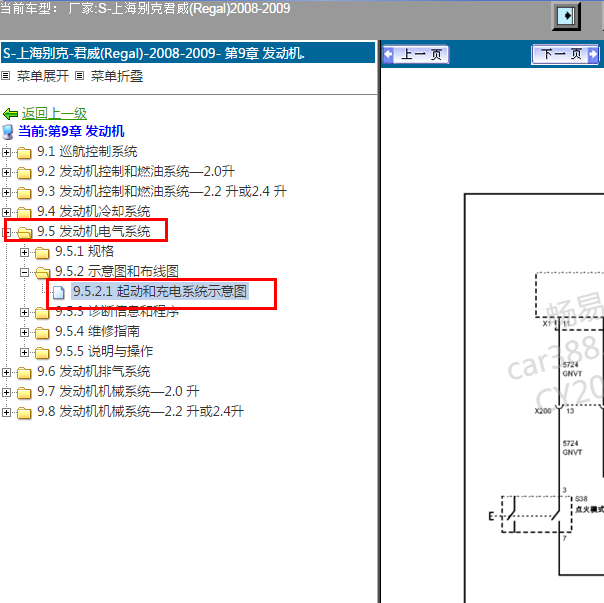Go to previous page with 上一页 button
Image resolution: width=604 pixels, height=603 pixels.
(x=416, y=54)
